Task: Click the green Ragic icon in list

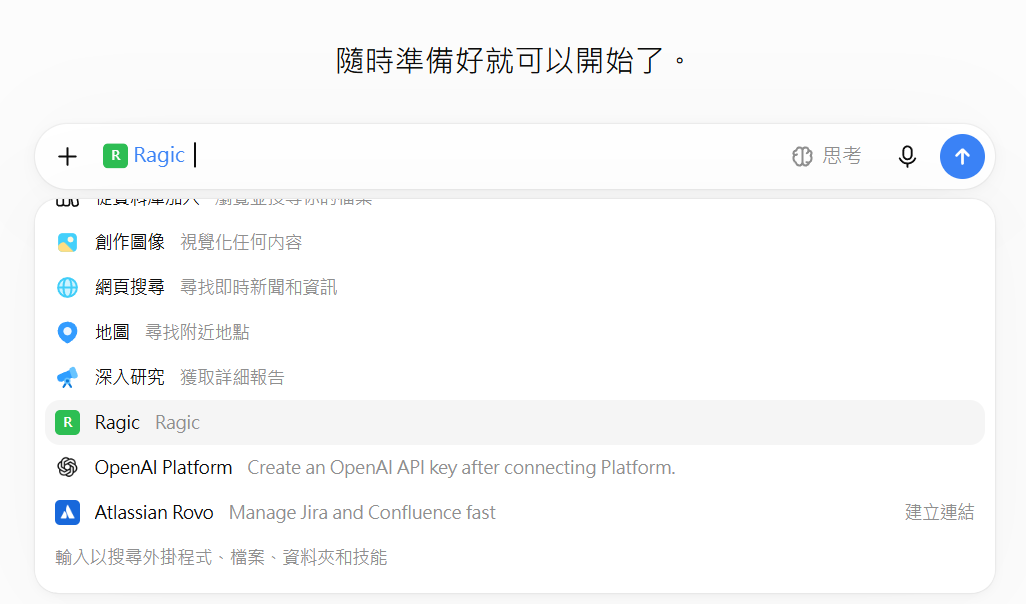Action: 67,423
